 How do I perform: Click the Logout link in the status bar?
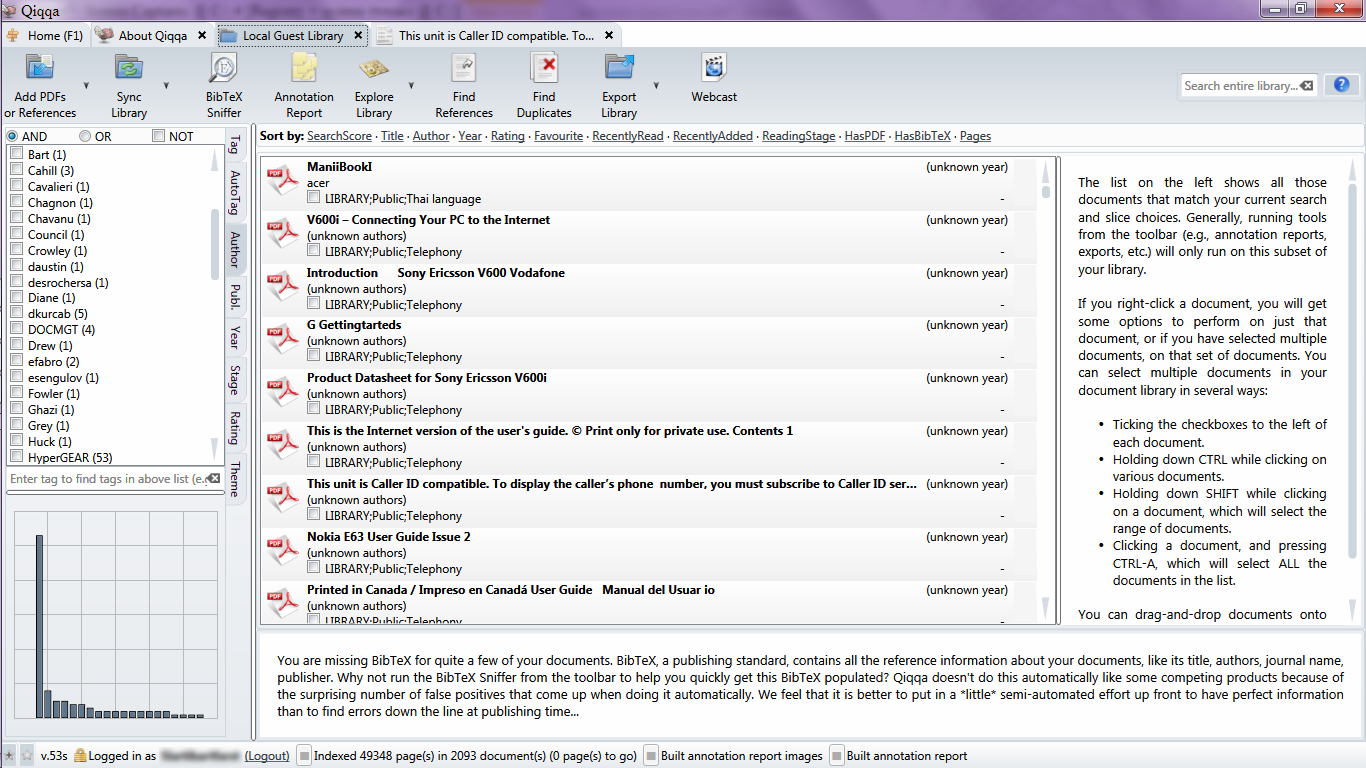tap(266, 756)
